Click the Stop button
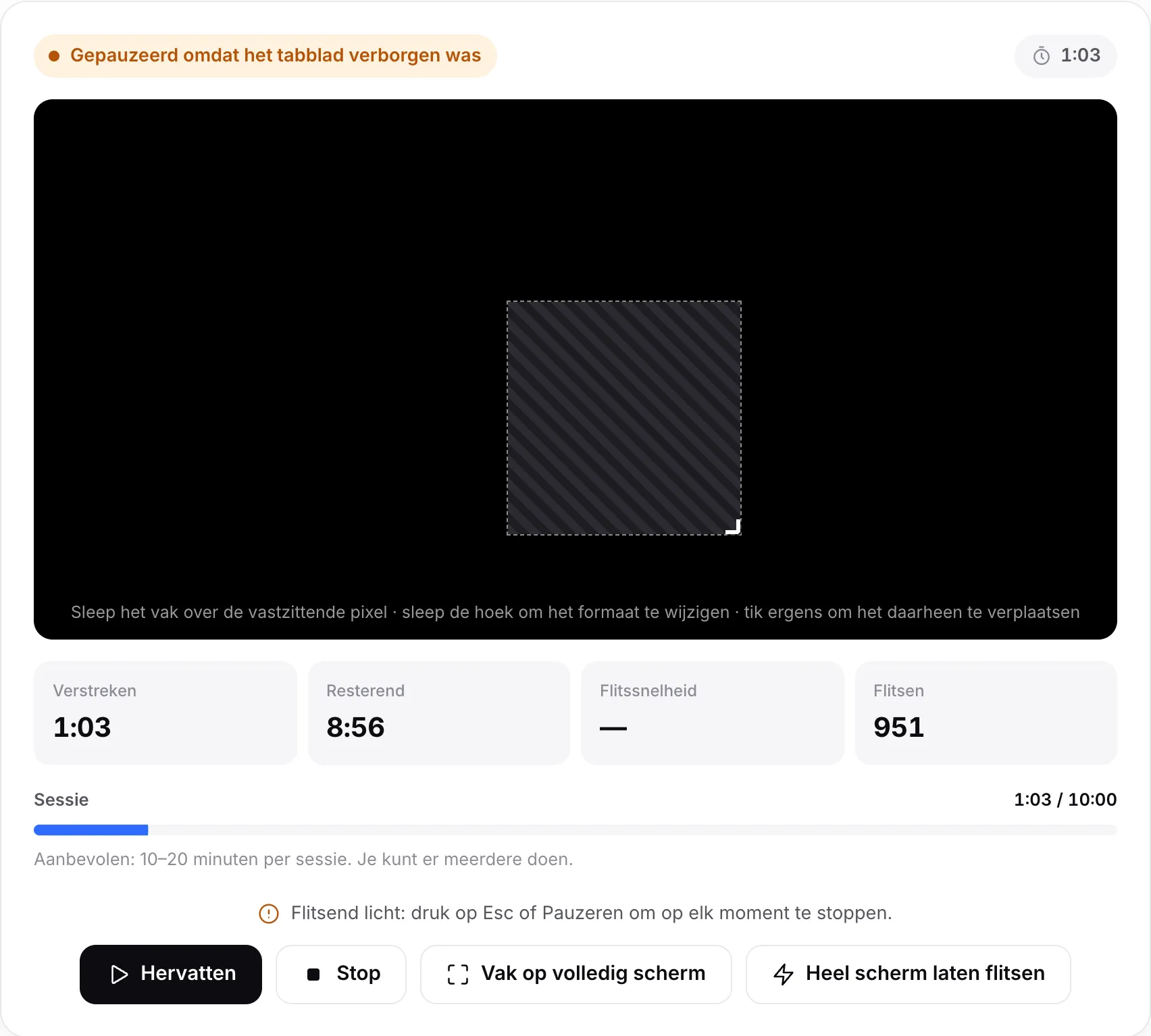This screenshot has height=1036, width=1151. click(x=341, y=974)
